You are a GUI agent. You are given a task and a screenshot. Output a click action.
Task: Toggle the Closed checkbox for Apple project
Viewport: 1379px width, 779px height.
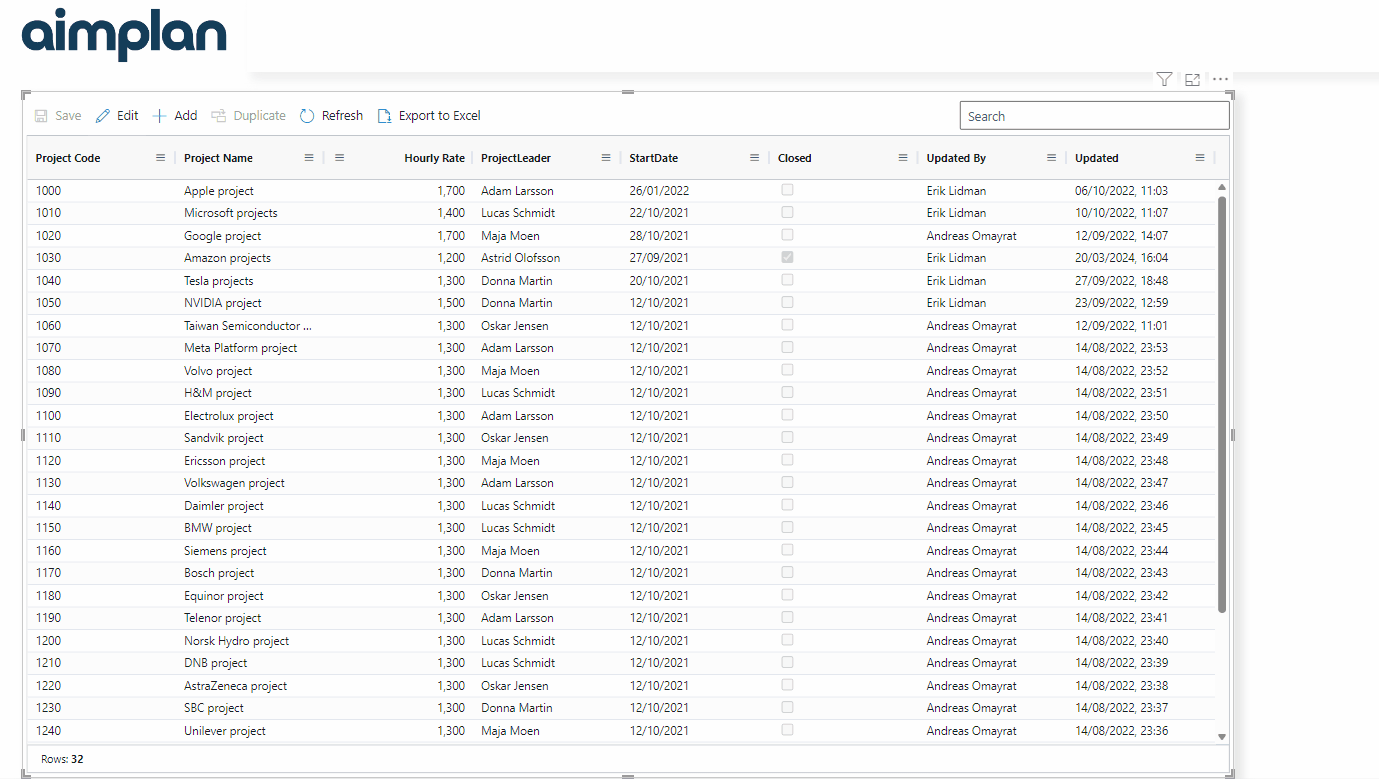point(787,189)
